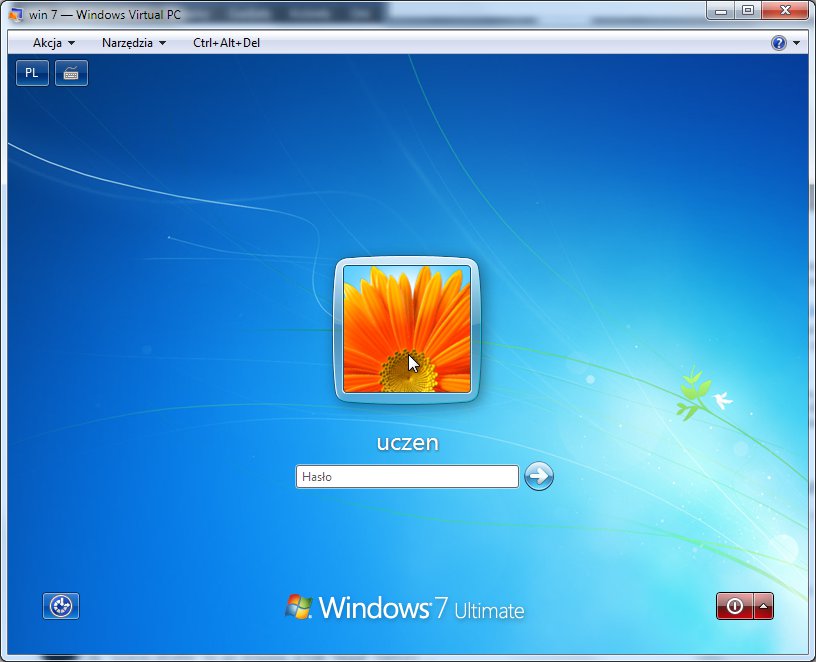
Task: Click the Hasło password field
Action: point(407,477)
